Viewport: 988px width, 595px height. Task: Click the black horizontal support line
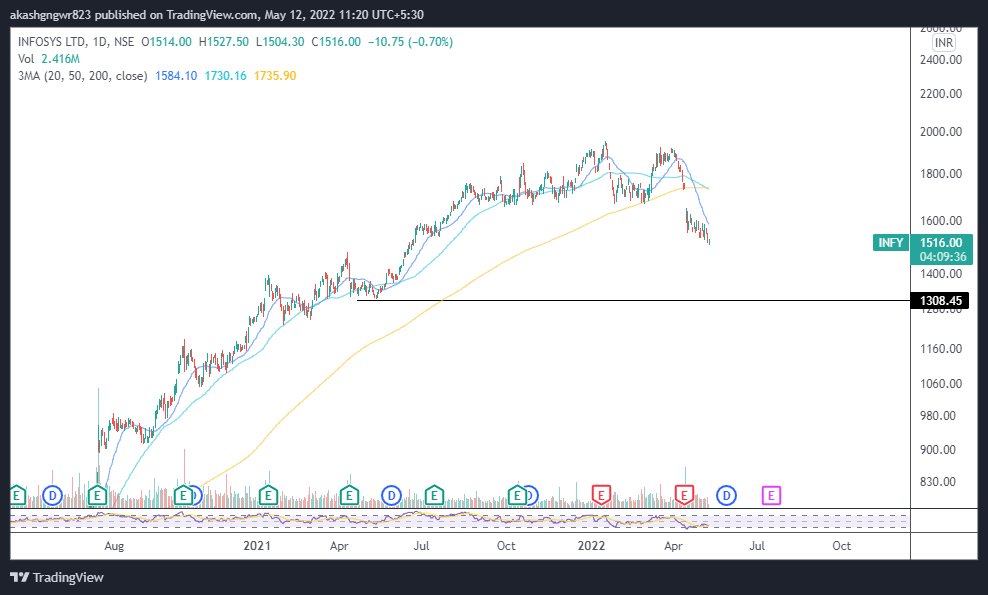click(x=633, y=301)
